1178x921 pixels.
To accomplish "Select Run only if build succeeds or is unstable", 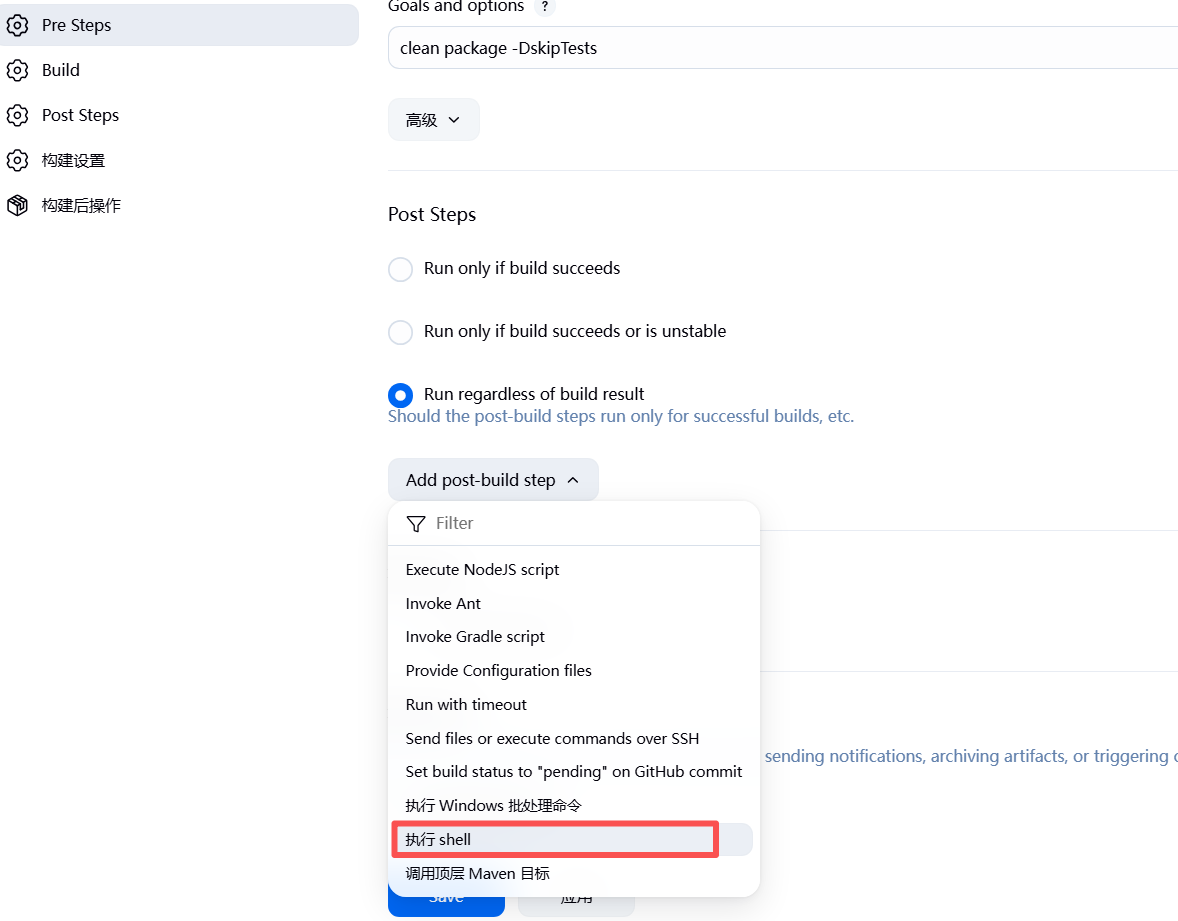I will click(x=400, y=332).
